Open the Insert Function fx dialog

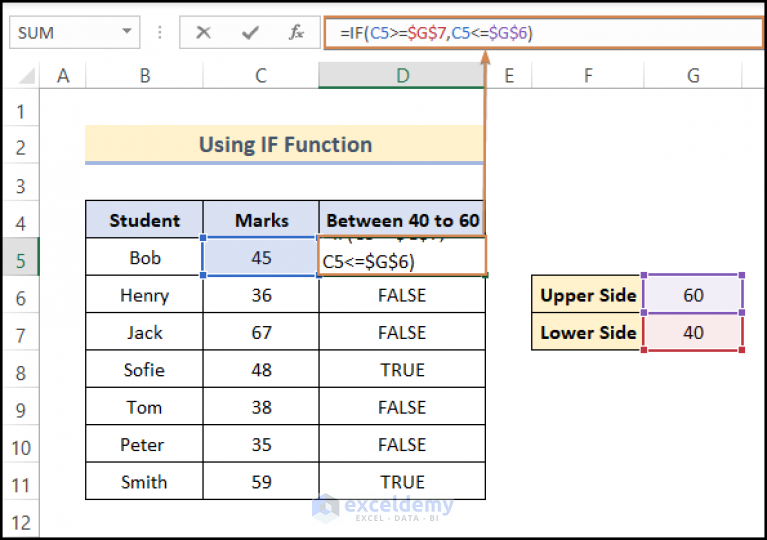click(x=296, y=33)
